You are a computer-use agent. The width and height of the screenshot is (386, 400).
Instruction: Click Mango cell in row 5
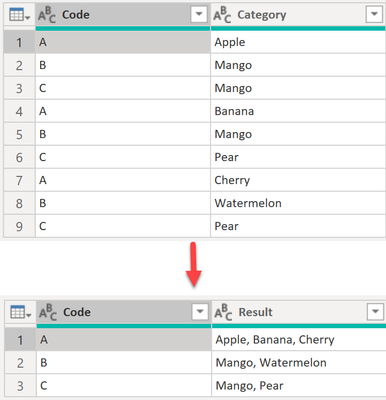pos(298,134)
